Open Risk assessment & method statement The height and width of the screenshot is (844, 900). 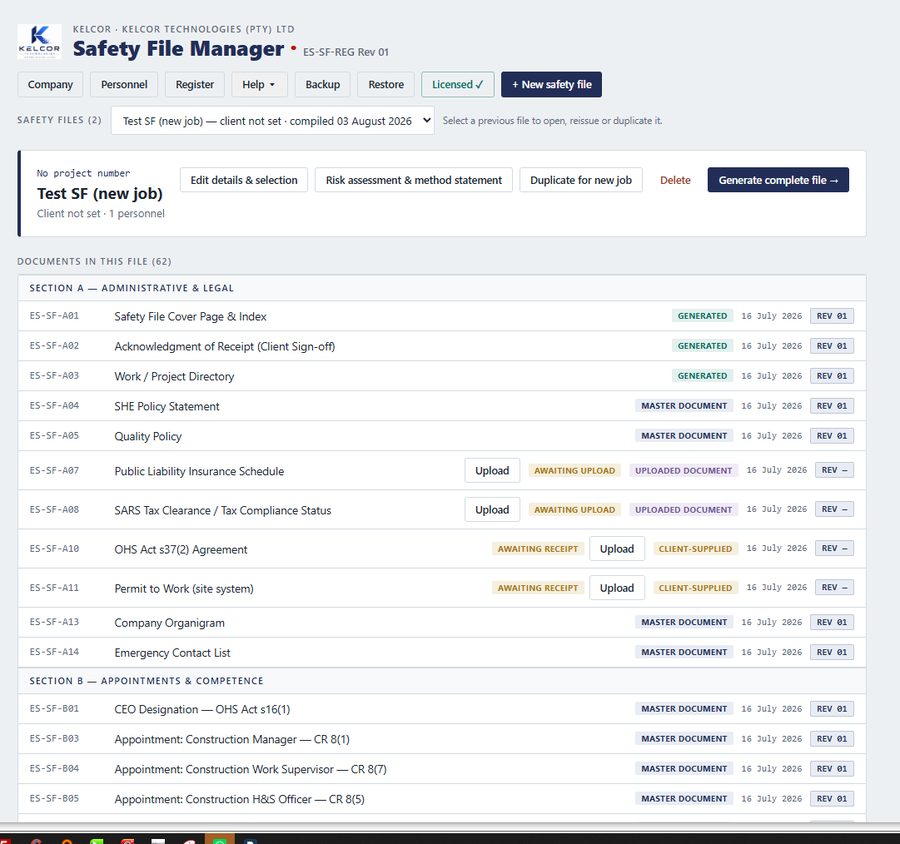[414, 180]
